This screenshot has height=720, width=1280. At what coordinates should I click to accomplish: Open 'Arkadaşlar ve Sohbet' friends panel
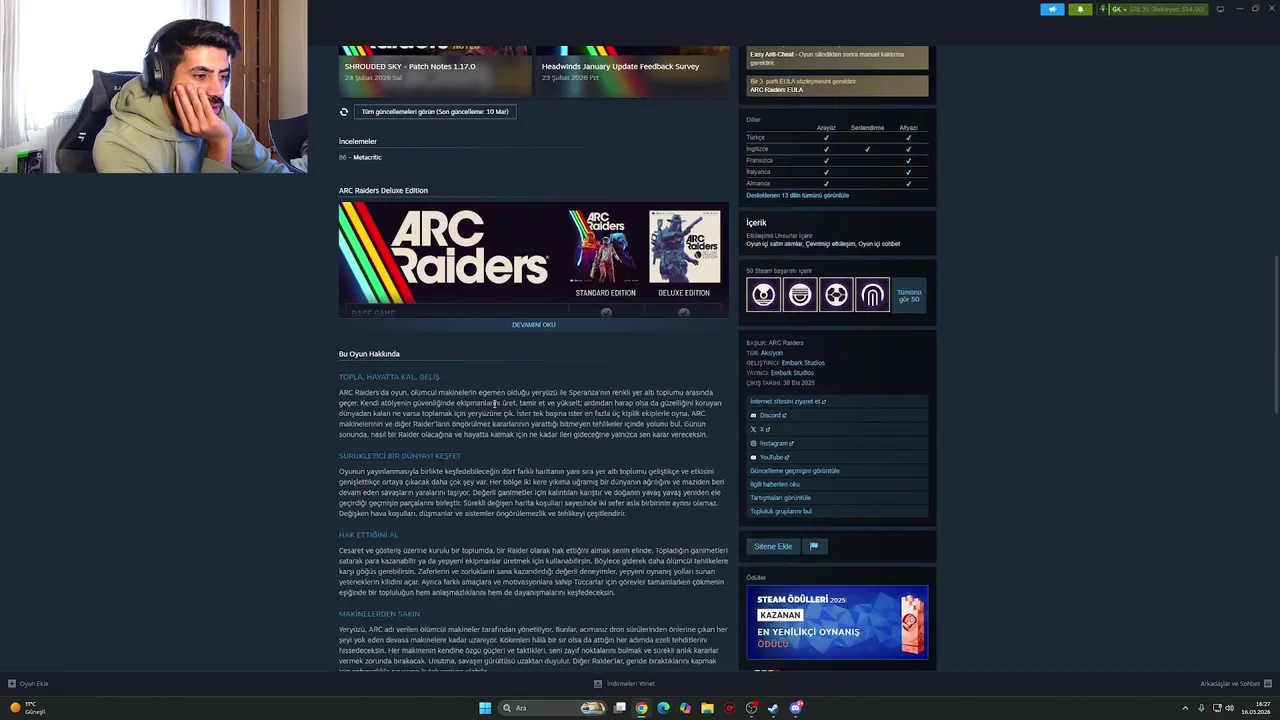point(1234,684)
